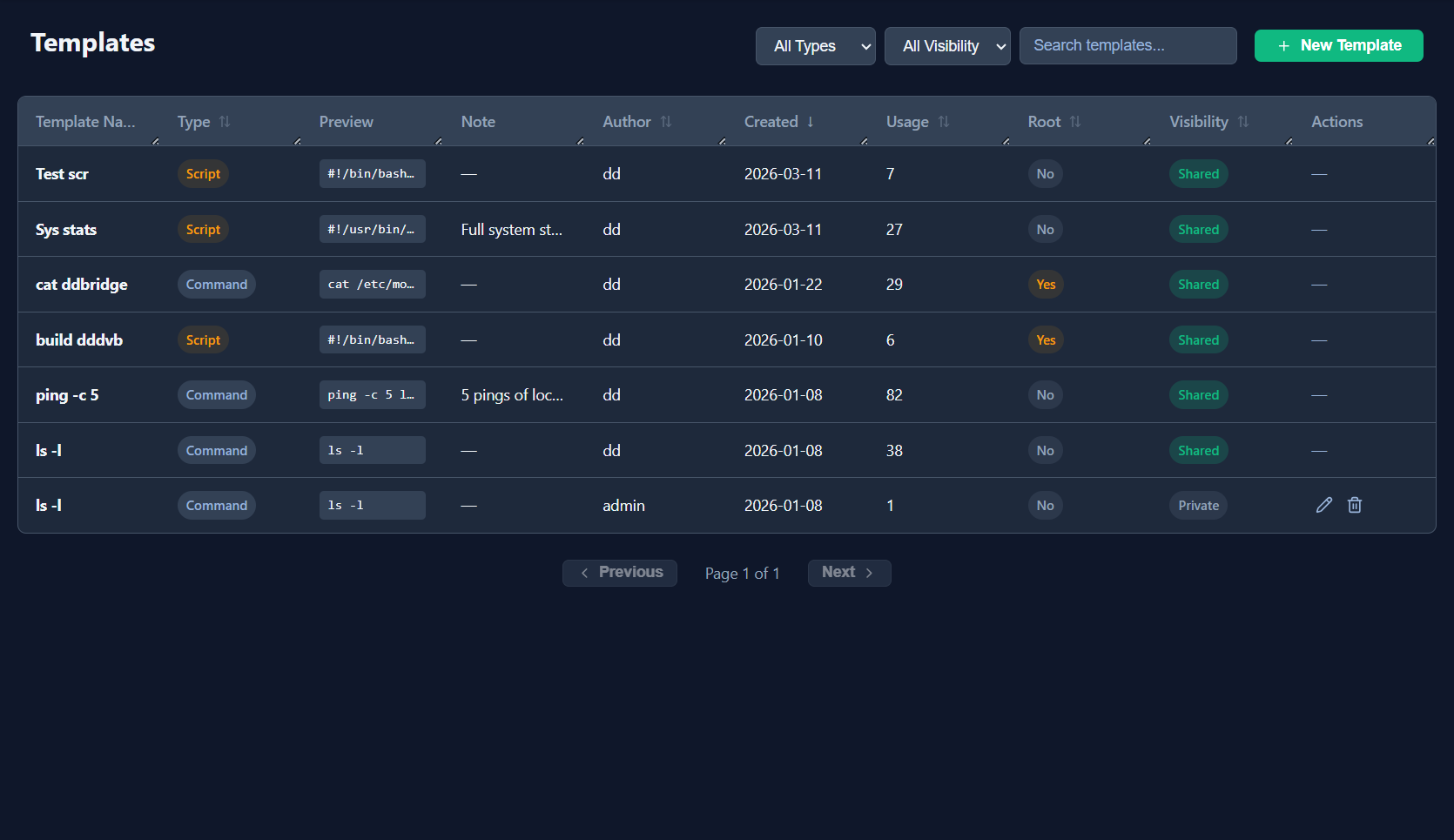Sort by Author column arrows
The width and height of the screenshot is (1454, 840).
666,122
